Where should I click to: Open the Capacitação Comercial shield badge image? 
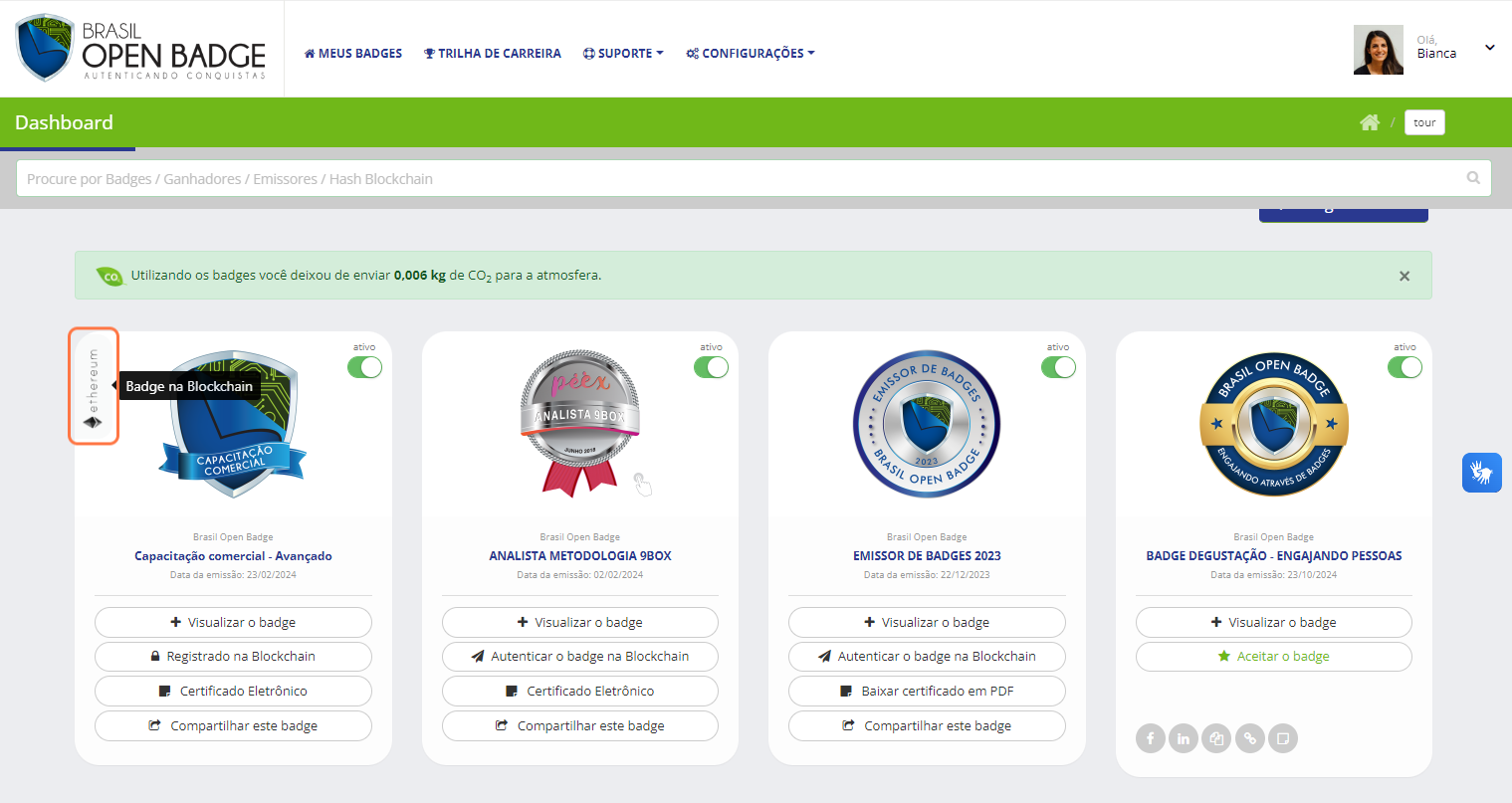(233, 424)
